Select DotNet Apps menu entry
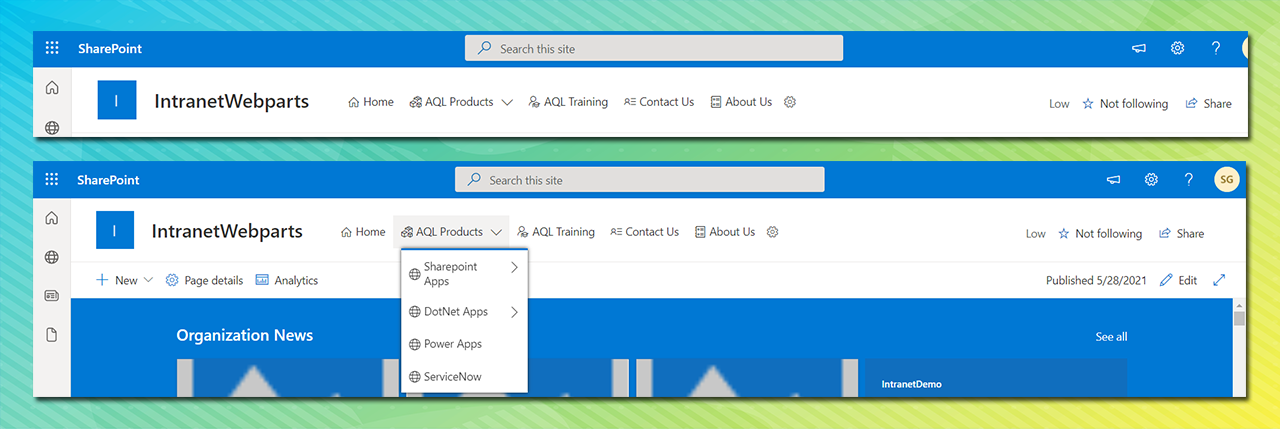This screenshot has width=1280, height=429. 464,312
